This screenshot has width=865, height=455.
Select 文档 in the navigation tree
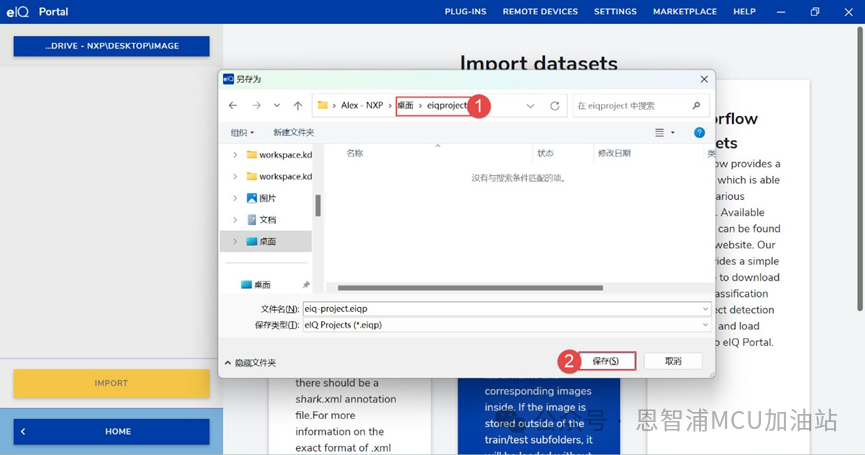coord(261,220)
